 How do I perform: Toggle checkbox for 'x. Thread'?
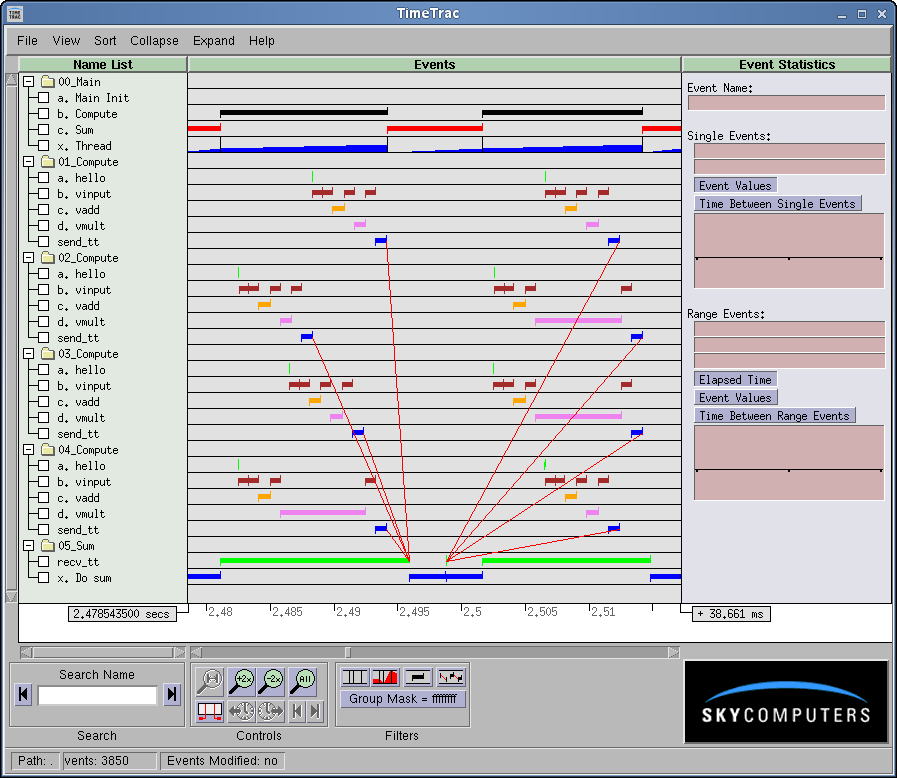pyautogui.click(x=43, y=146)
